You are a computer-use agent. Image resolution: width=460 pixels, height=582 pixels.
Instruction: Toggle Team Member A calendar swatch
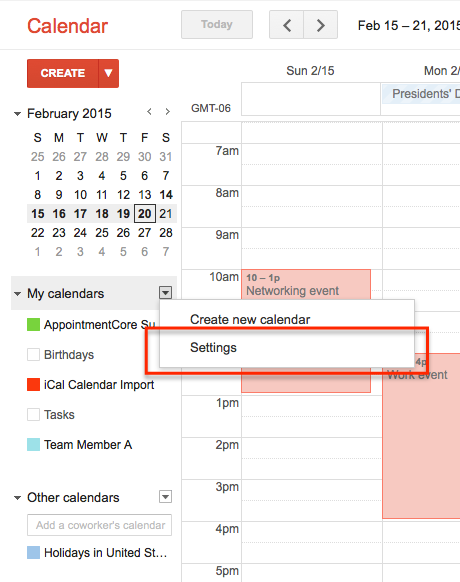pos(33,444)
